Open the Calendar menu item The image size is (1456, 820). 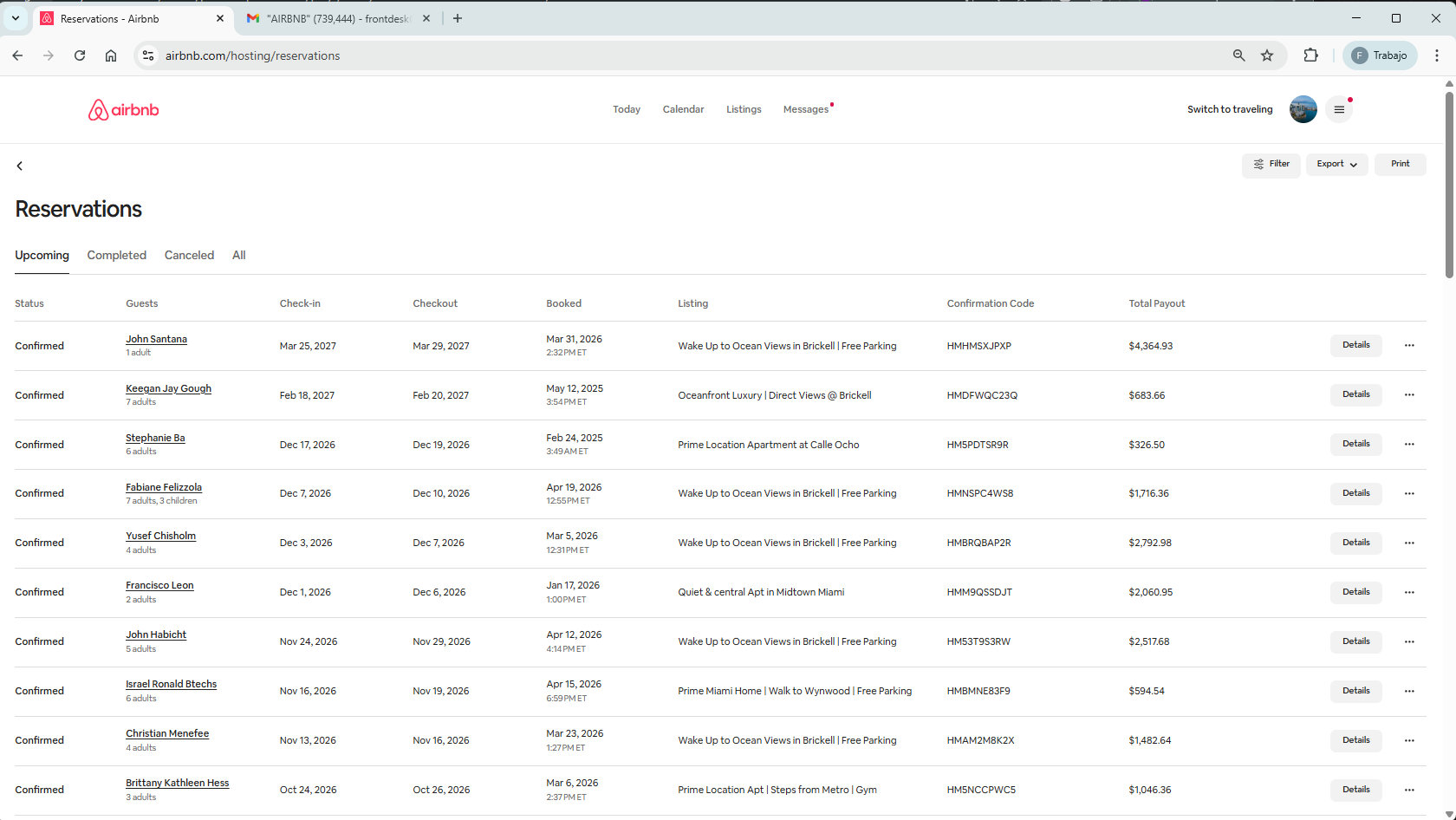point(683,109)
